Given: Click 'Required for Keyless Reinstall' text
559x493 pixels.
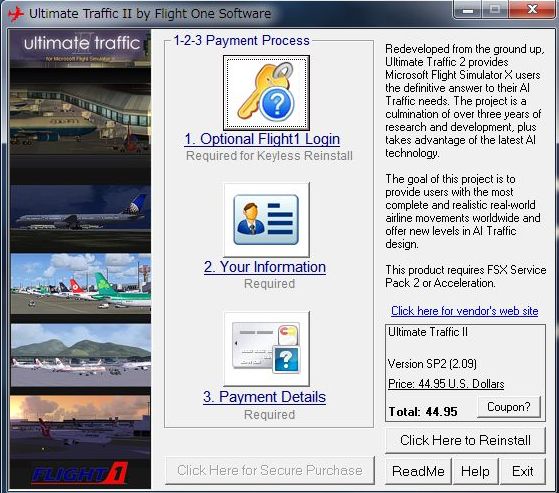Looking at the screenshot, I should coord(269,156).
